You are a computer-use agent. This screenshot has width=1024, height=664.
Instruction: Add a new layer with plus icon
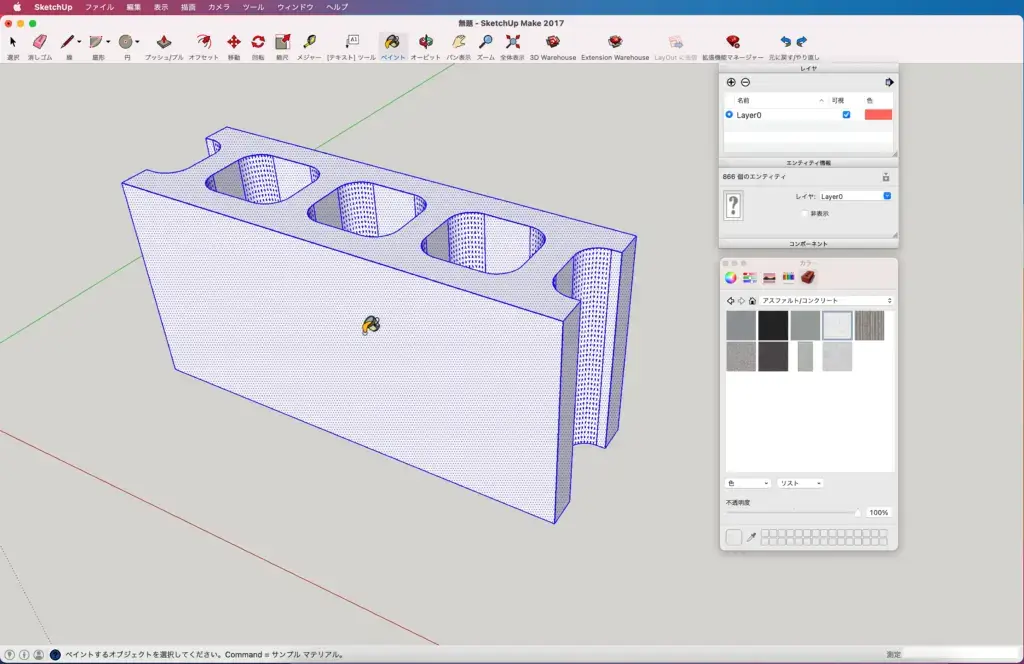[731, 82]
